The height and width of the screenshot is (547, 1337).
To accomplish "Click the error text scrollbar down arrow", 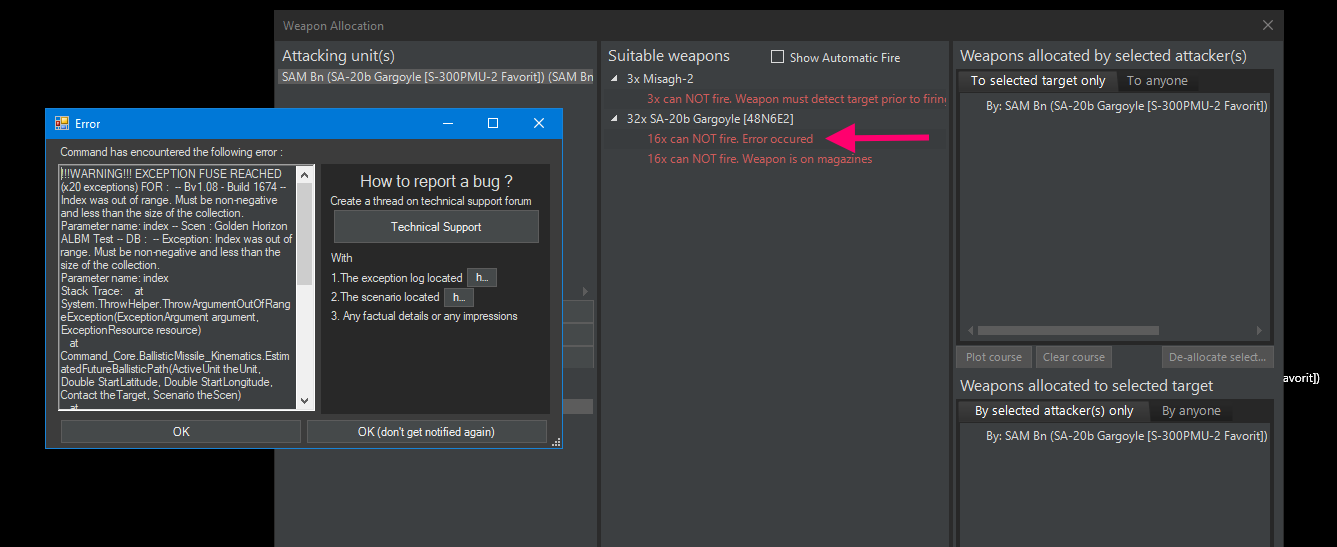I will pos(306,401).
